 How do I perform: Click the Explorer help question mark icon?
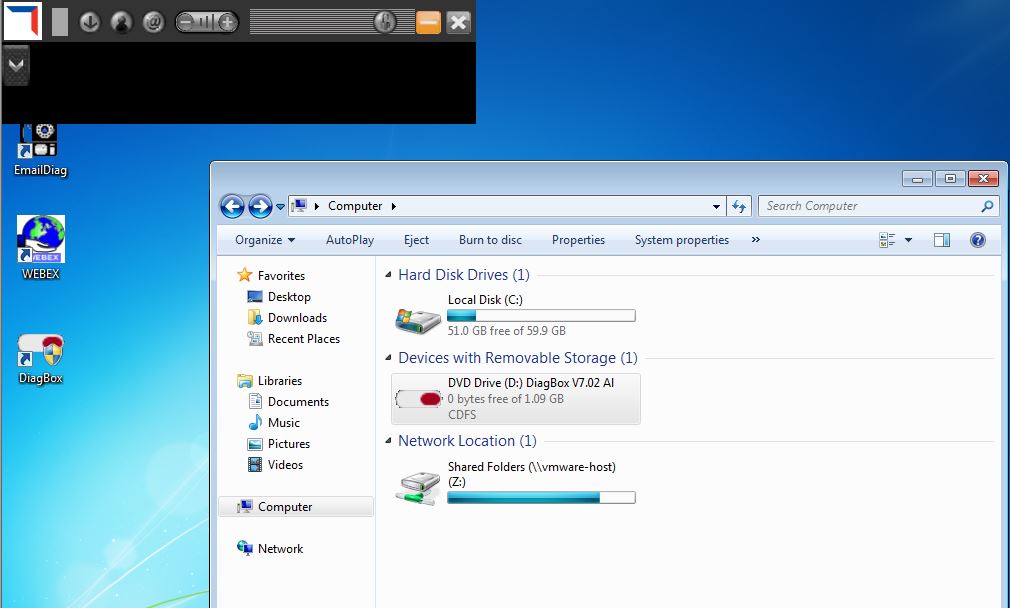978,240
